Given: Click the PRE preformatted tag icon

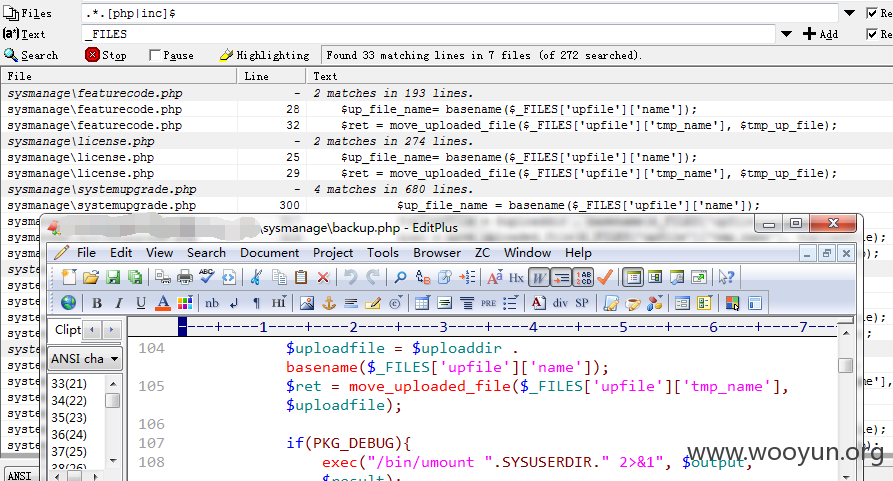Looking at the screenshot, I should click(489, 303).
